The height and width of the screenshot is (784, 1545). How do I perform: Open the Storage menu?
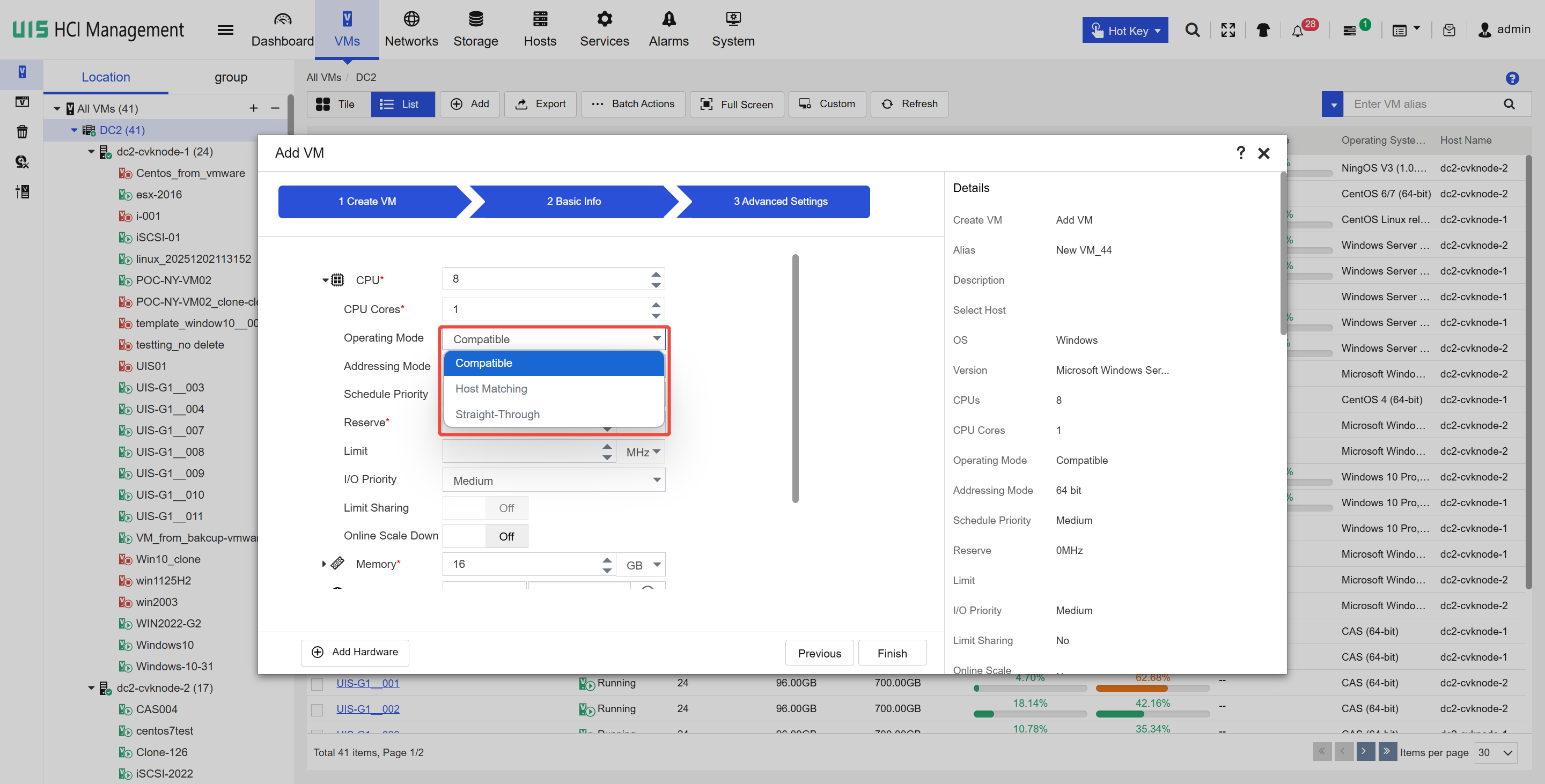click(475, 29)
